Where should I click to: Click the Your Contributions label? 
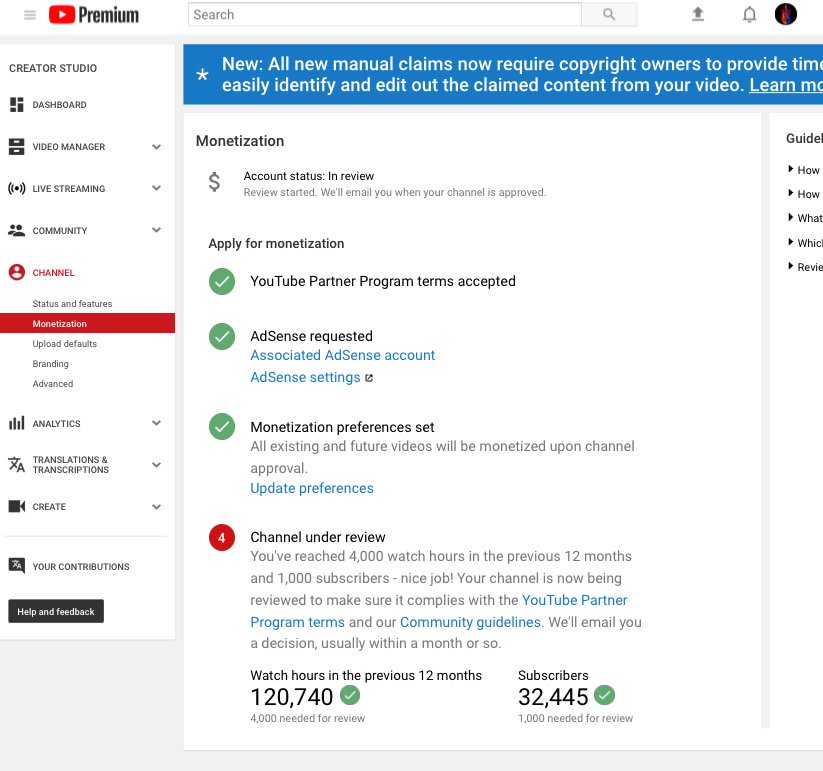[x=81, y=566]
